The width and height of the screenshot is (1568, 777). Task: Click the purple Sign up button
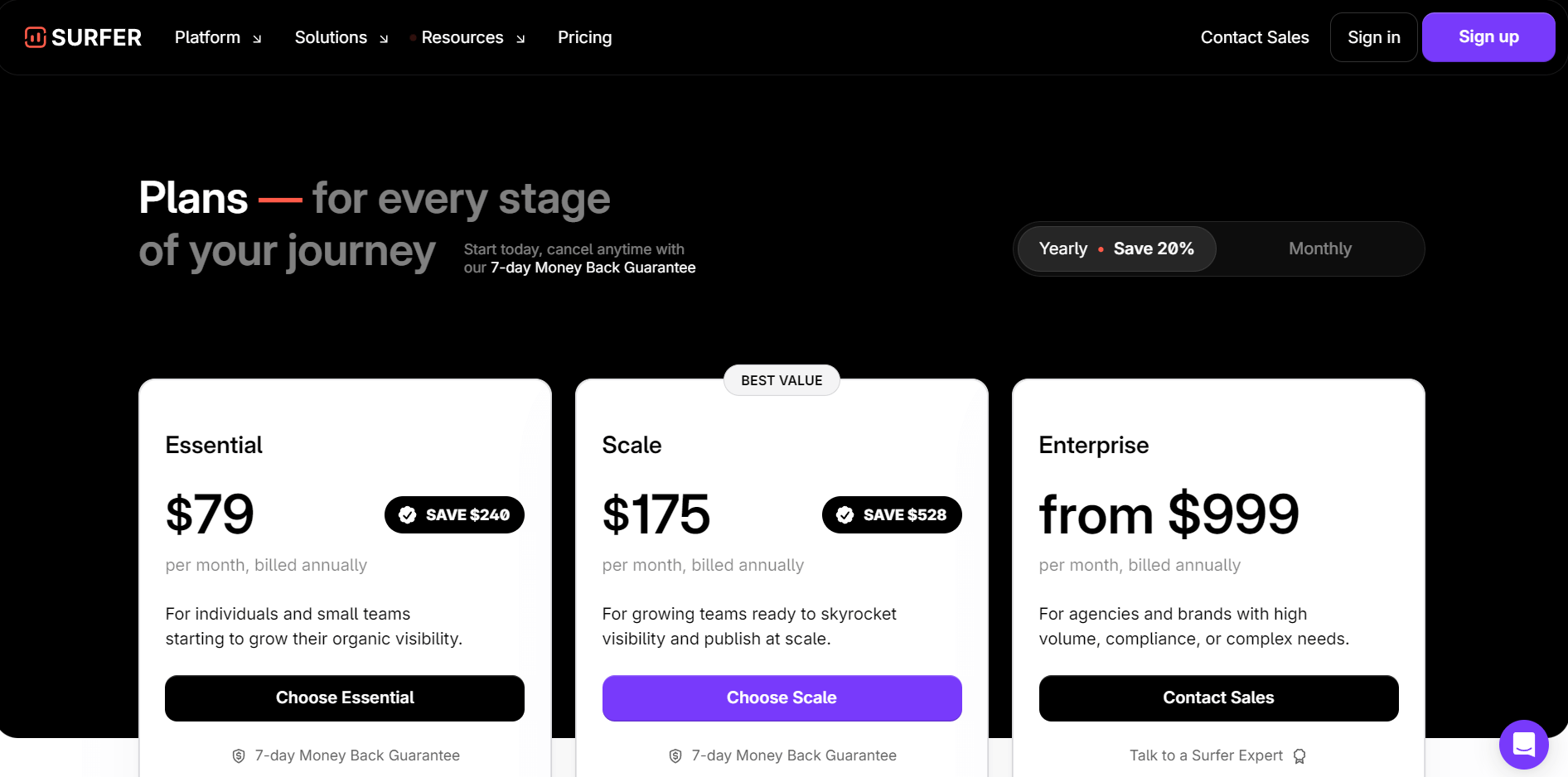(x=1488, y=37)
